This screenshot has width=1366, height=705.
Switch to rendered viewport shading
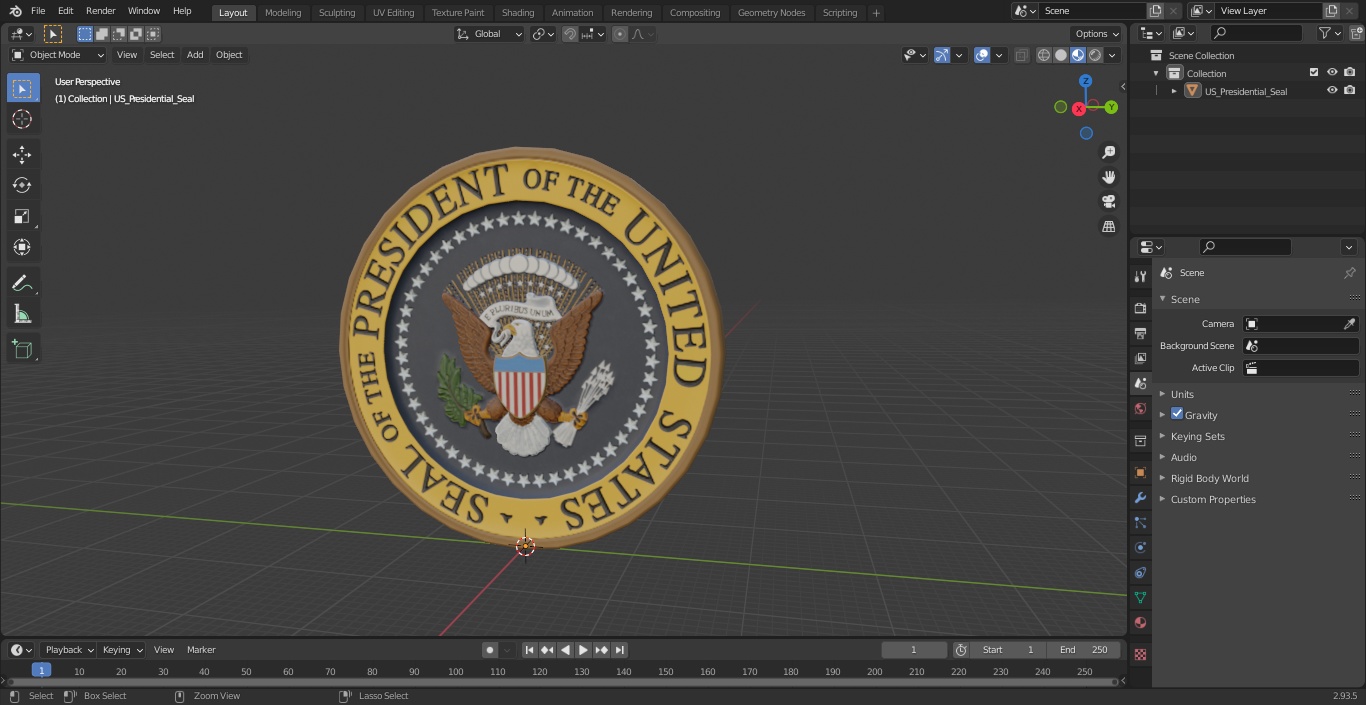[1095, 55]
